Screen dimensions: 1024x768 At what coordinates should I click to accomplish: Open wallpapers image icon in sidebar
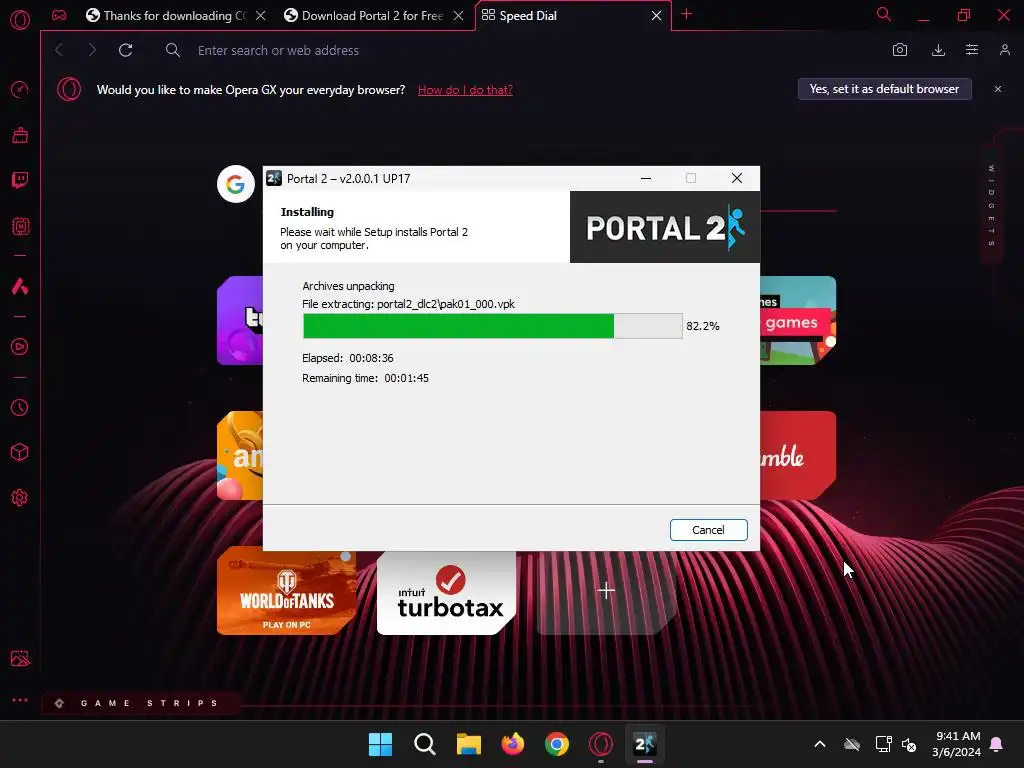pyautogui.click(x=20, y=658)
